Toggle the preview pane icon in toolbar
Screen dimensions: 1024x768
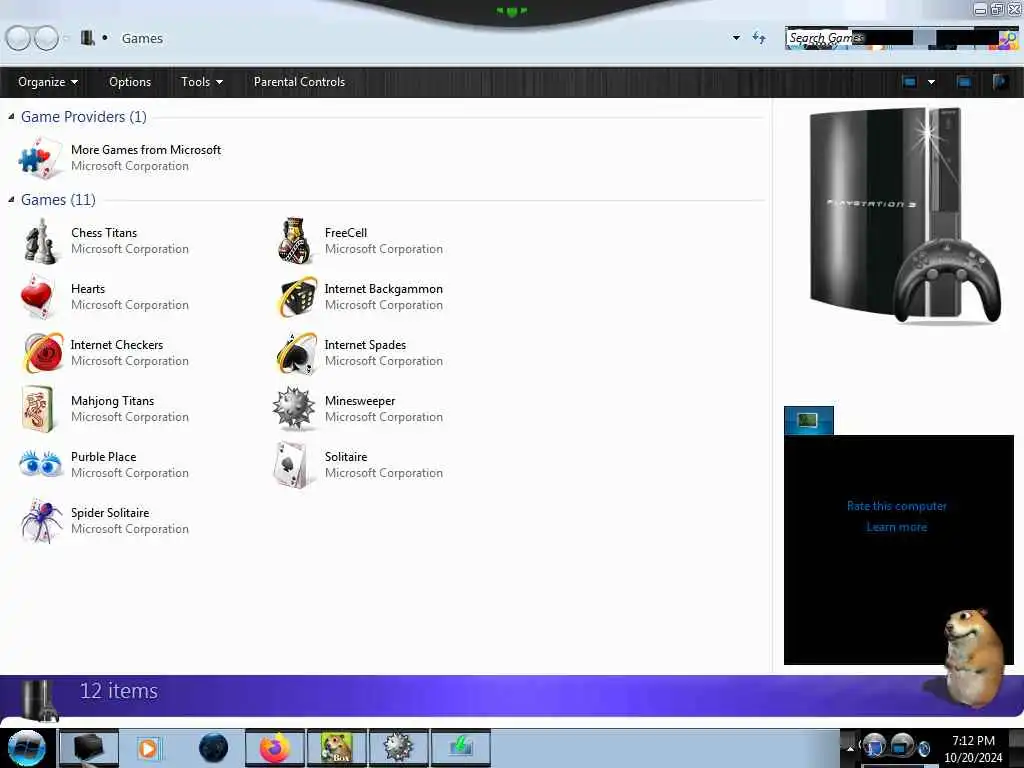point(964,82)
